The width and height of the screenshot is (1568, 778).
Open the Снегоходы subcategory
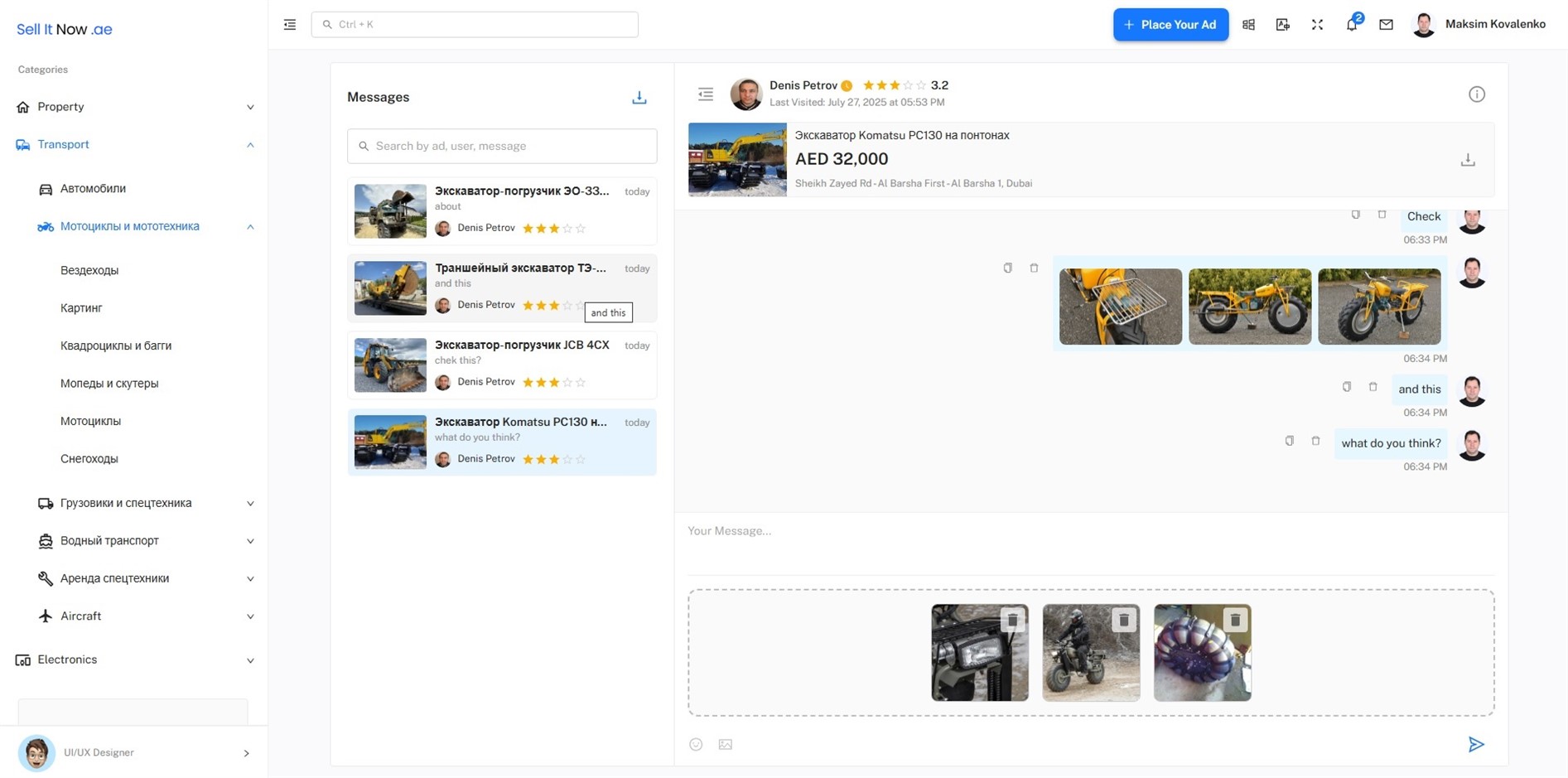pos(89,459)
